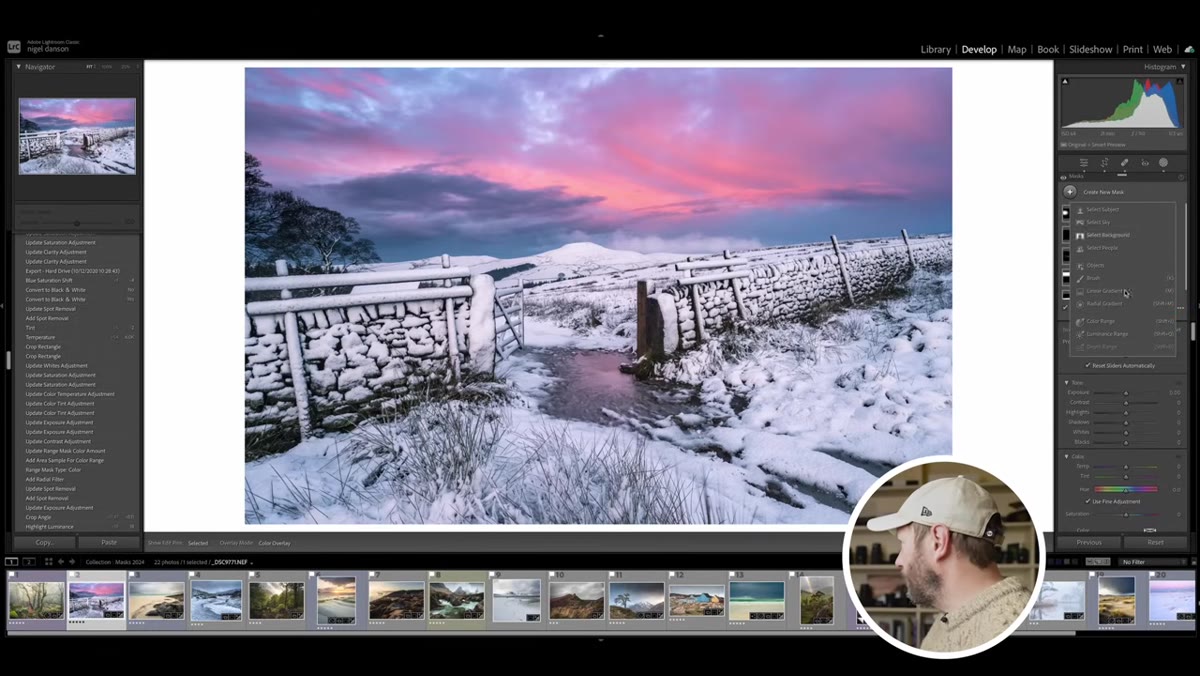Open the Map module
The height and width of the screenshot is (676, 1200).
pos(1017,49)
